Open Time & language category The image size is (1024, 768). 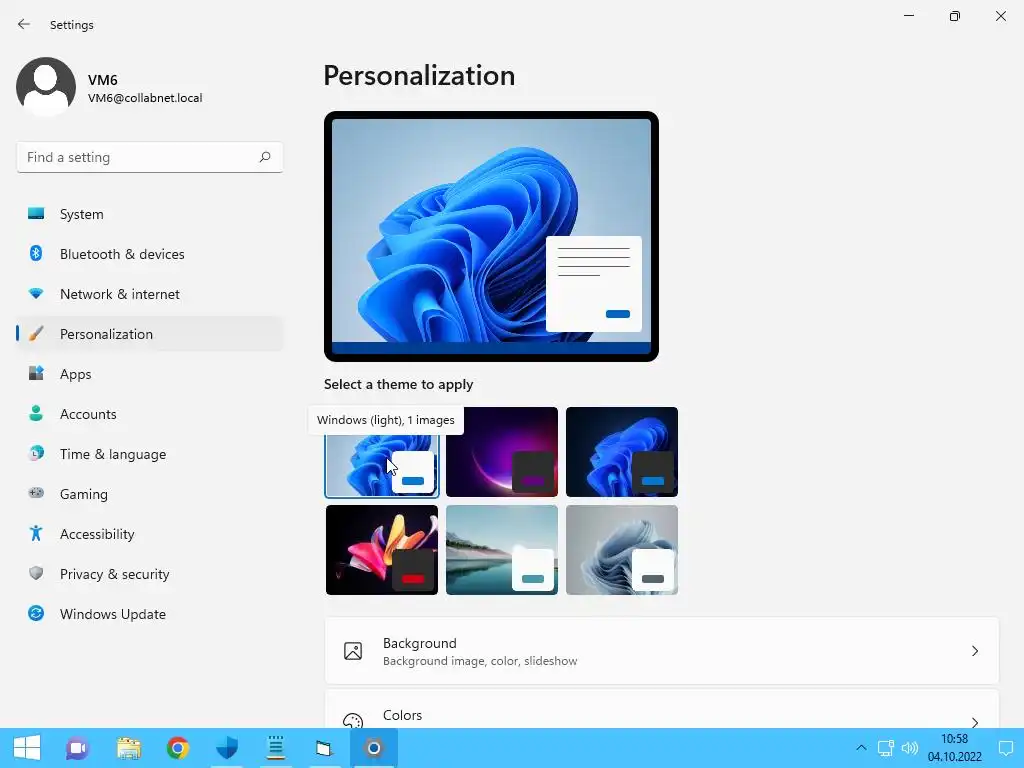(x=150, y=454)
